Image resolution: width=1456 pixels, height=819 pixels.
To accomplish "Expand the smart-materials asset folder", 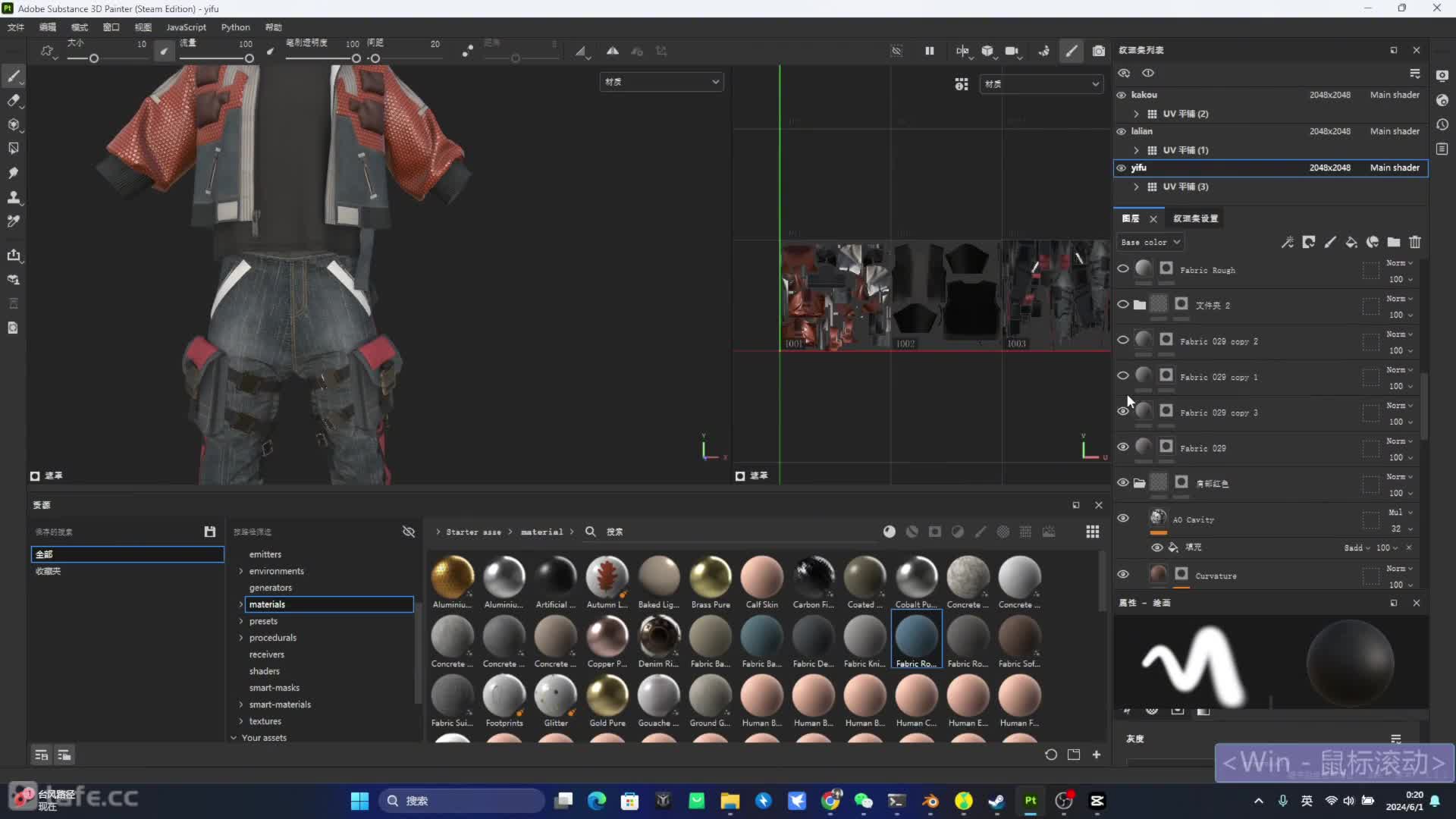I will pos(241,704).
